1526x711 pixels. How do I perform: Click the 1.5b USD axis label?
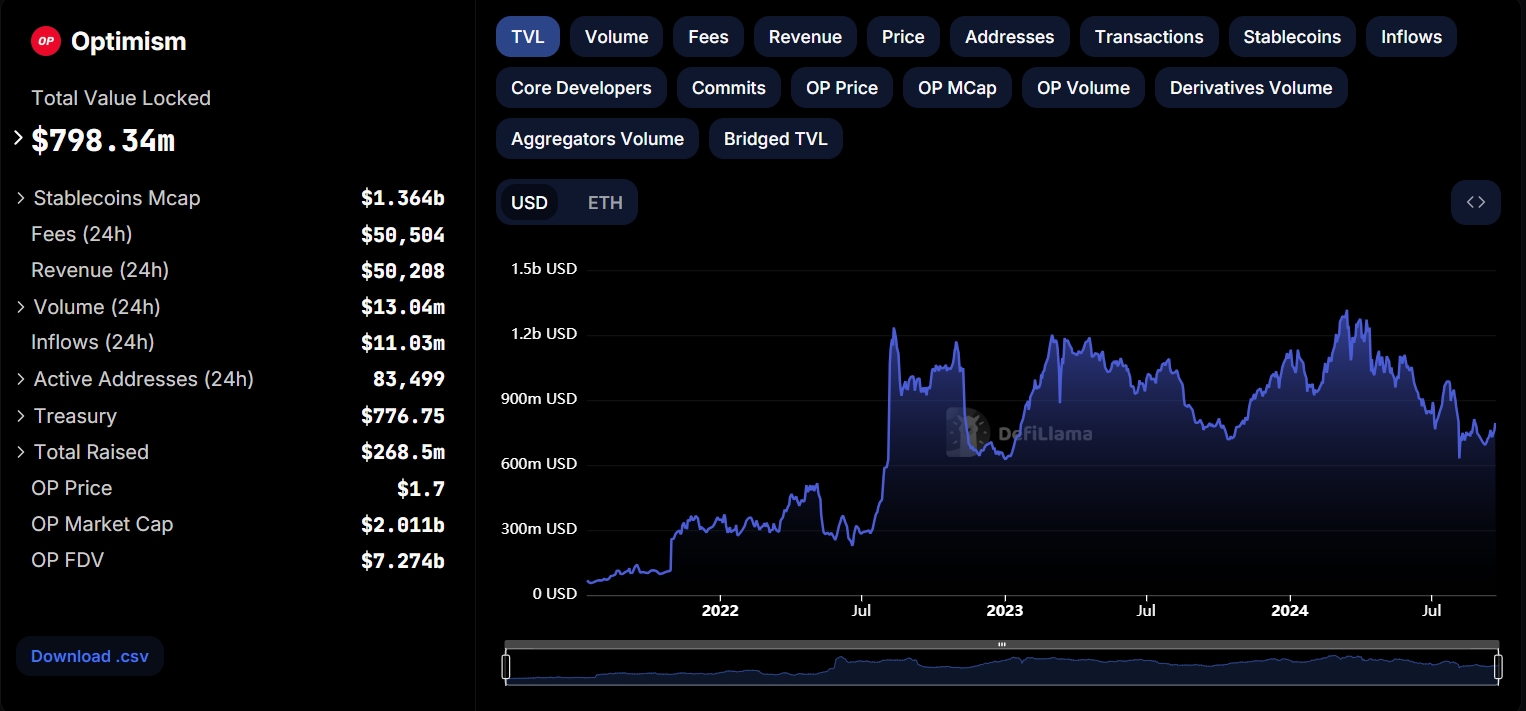(544, 269)
